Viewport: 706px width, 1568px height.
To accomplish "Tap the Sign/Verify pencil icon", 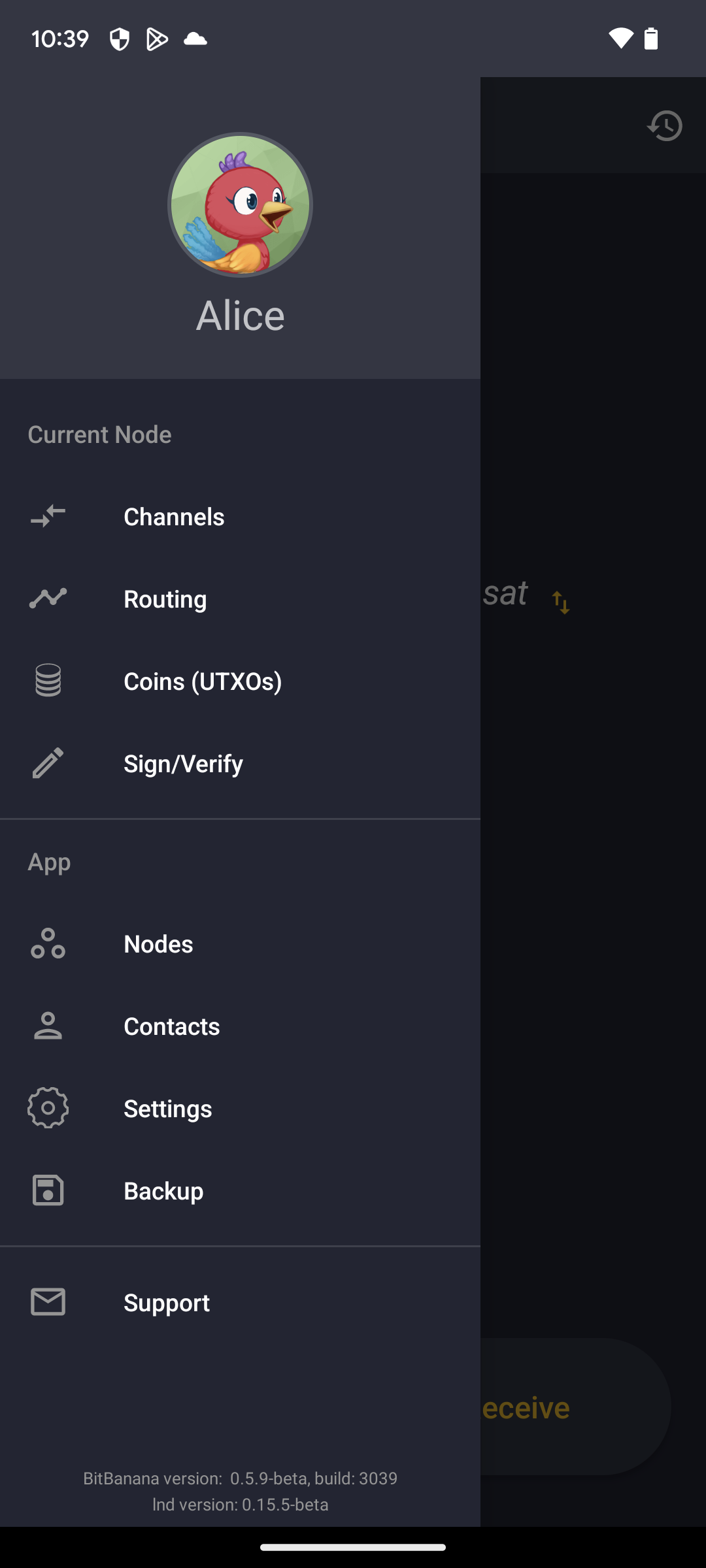I will click(x=48, y=763).
